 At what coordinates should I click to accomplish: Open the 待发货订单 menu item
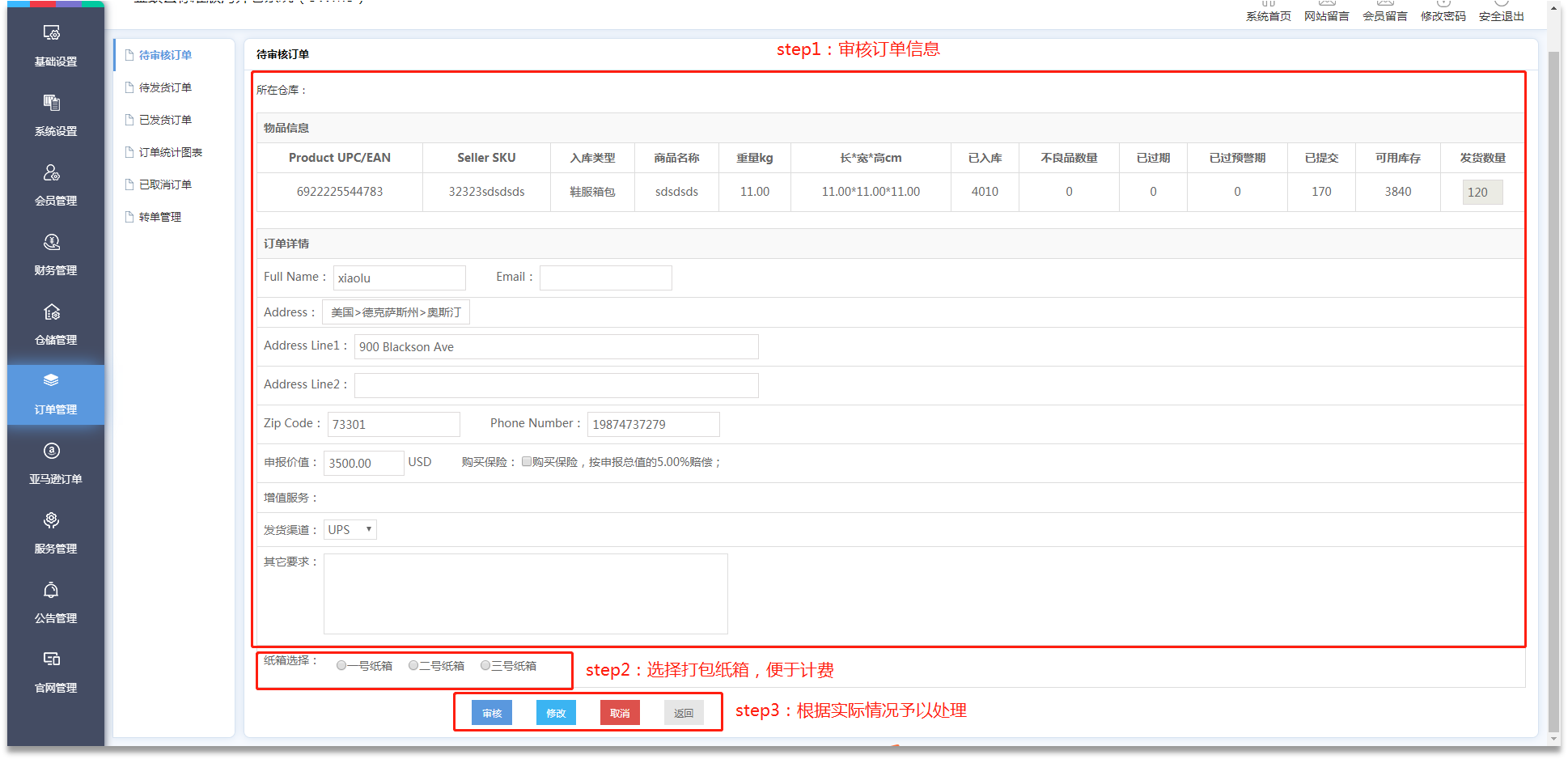165,87
